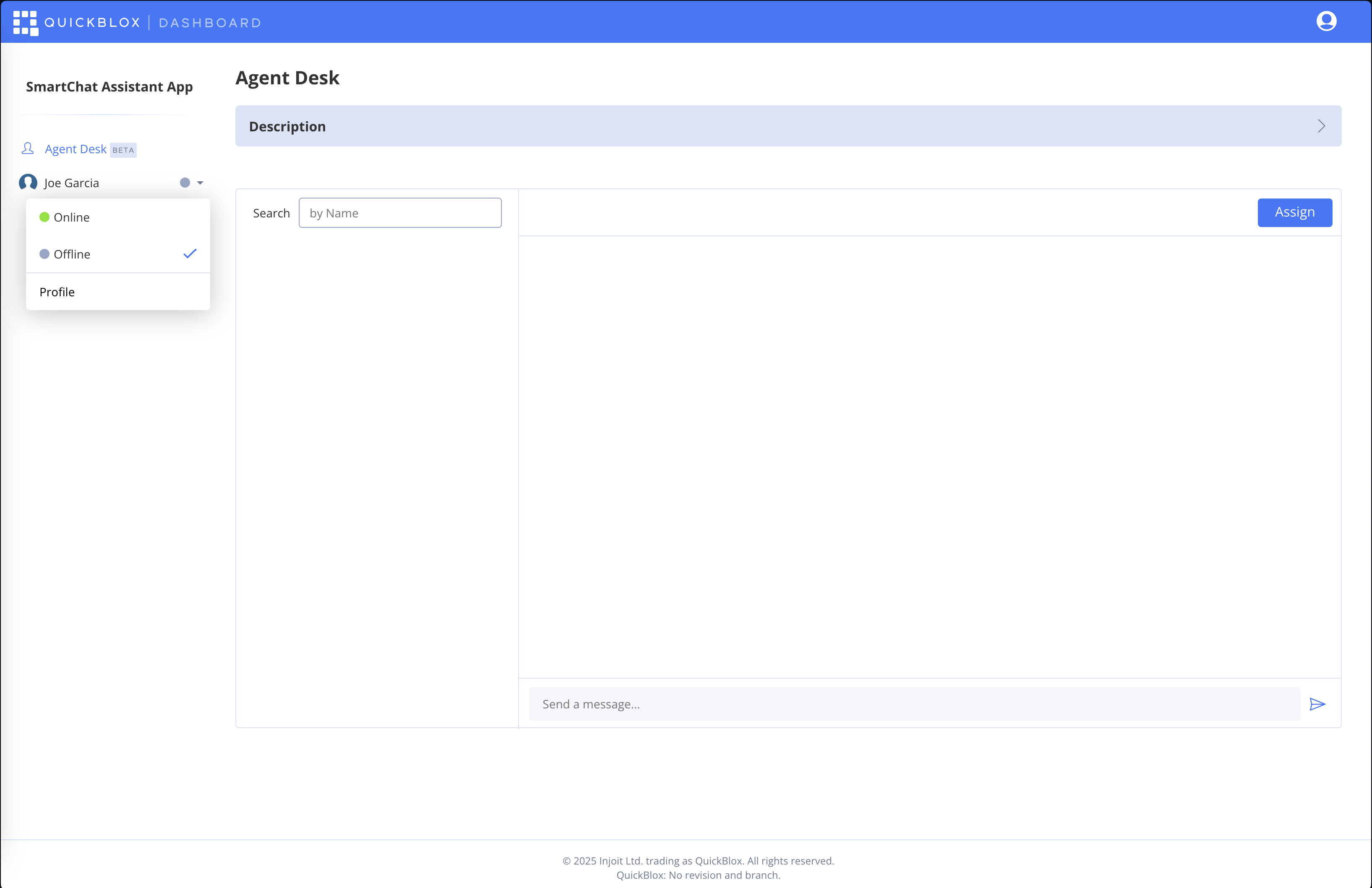Screen dimensions: 1372x888
Task: Open Profile from the status menu
Action: 57,292
